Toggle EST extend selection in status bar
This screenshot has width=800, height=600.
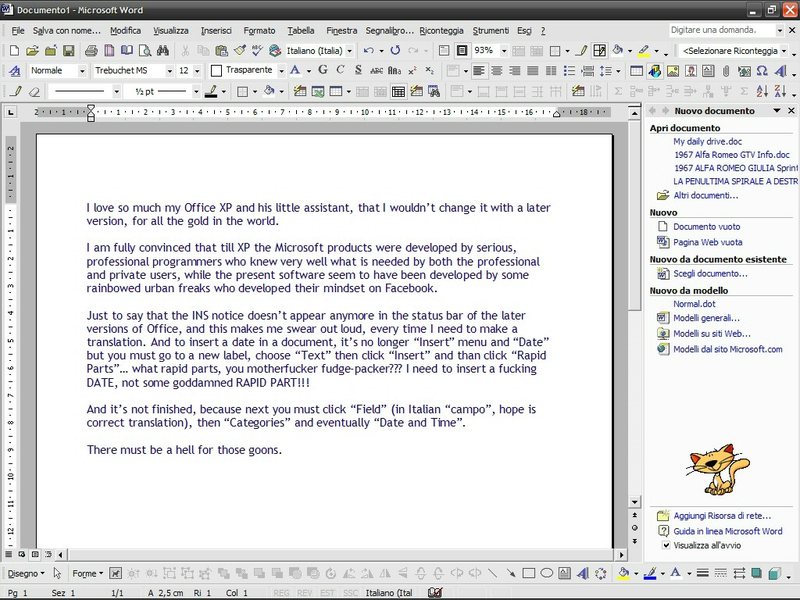(x=327, y=593)
